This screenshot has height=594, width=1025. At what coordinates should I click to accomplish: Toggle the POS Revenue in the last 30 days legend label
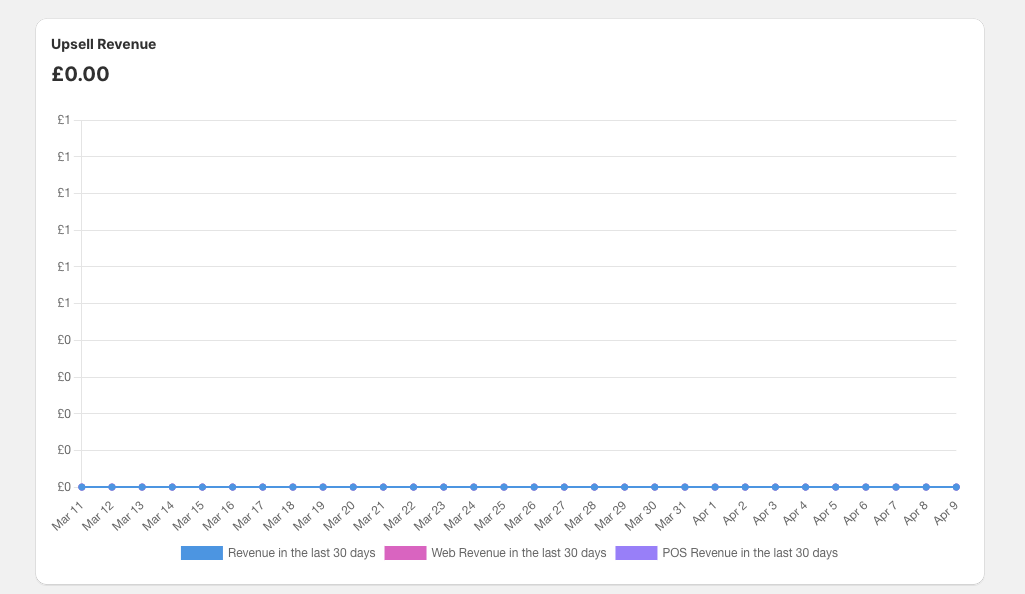(749, 553)
